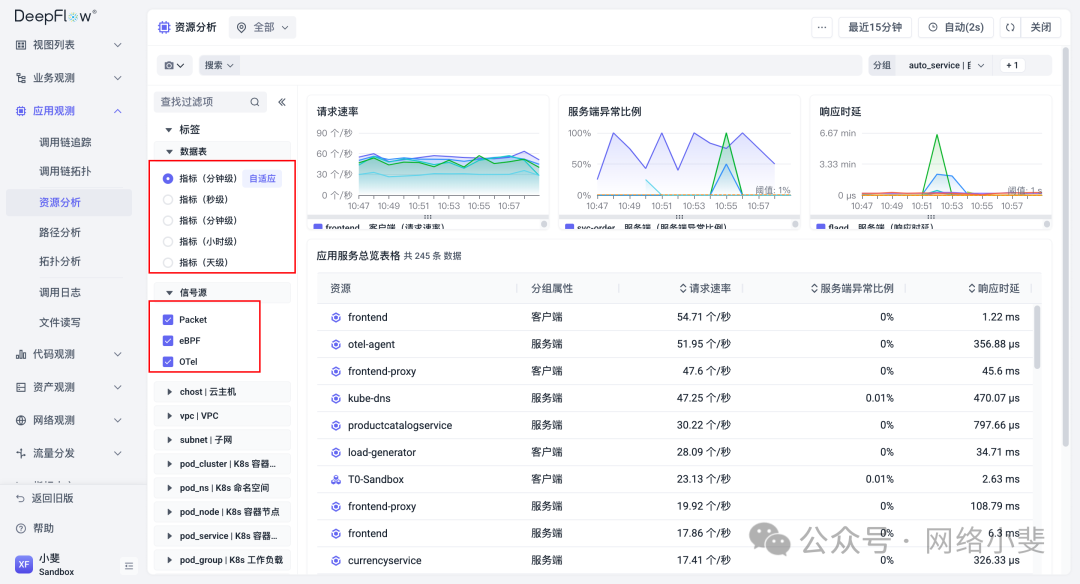Click the refresh icon next to 关闭 button
This screenshot has height=584, width=1080.
click(x=1009, y=26)
